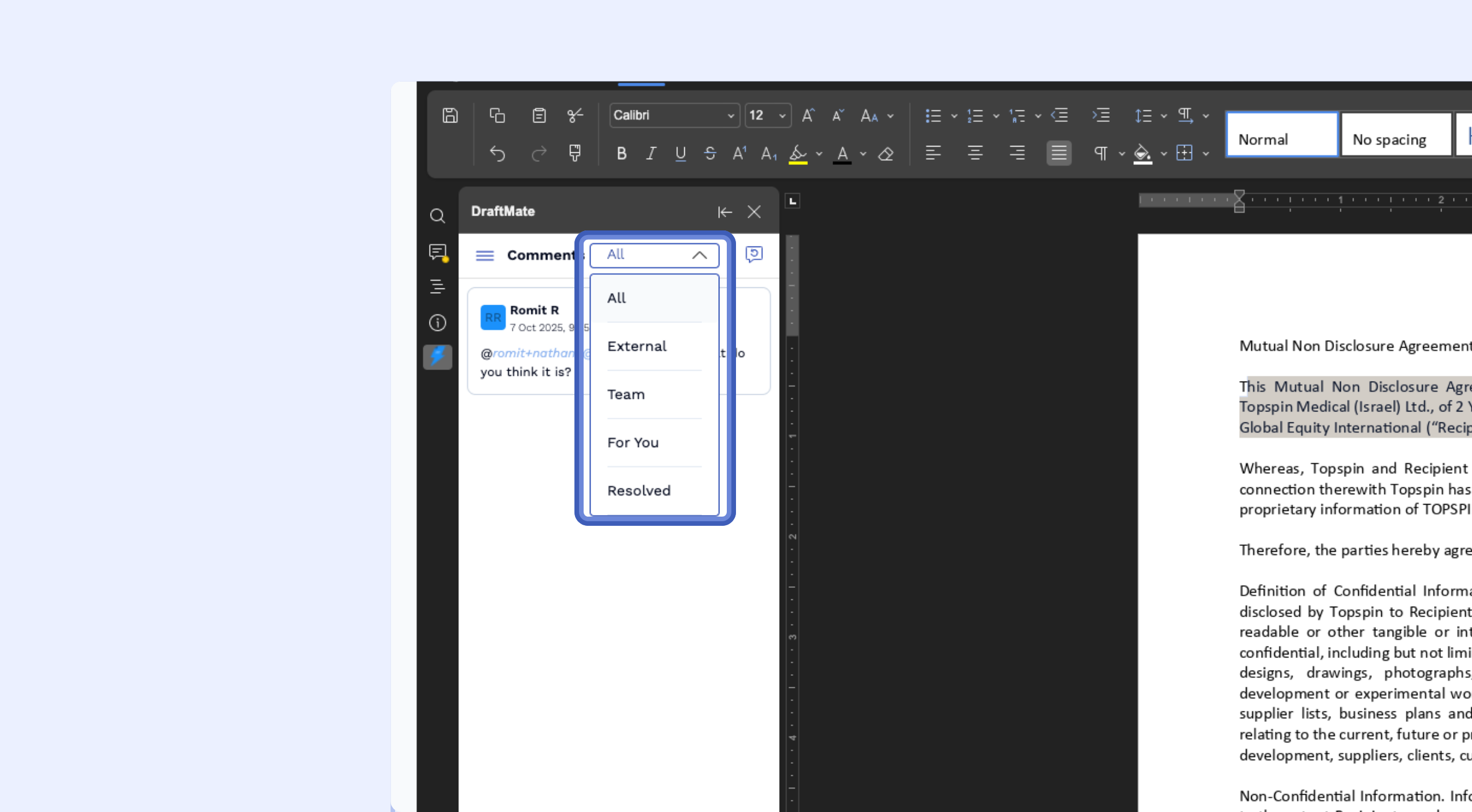Toggle bold formatting
The height and width of the screenshot is (812, 1472).
[621, 153]
